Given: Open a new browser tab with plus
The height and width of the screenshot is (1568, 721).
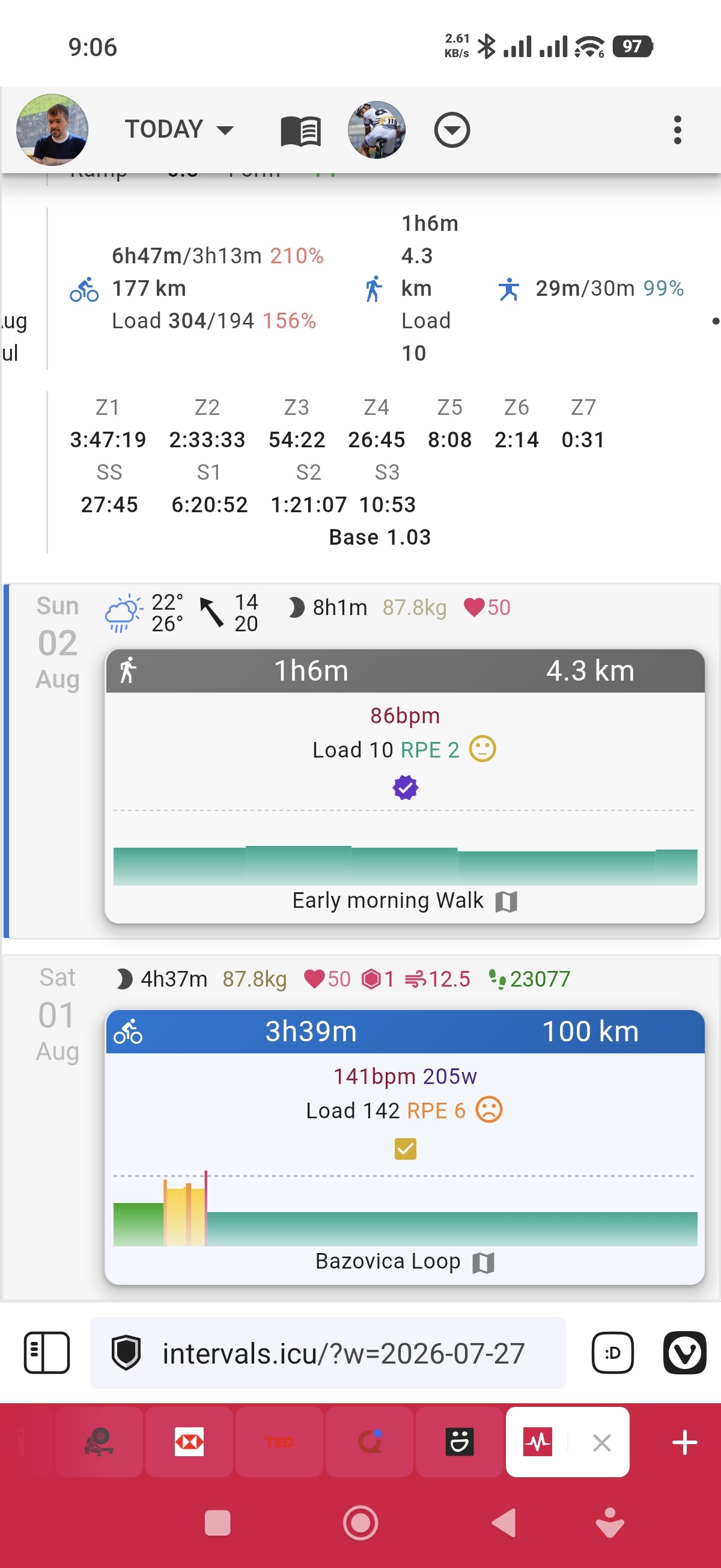Looking at the screenshot, I should pyautogui.click(x=684, y=1441).
